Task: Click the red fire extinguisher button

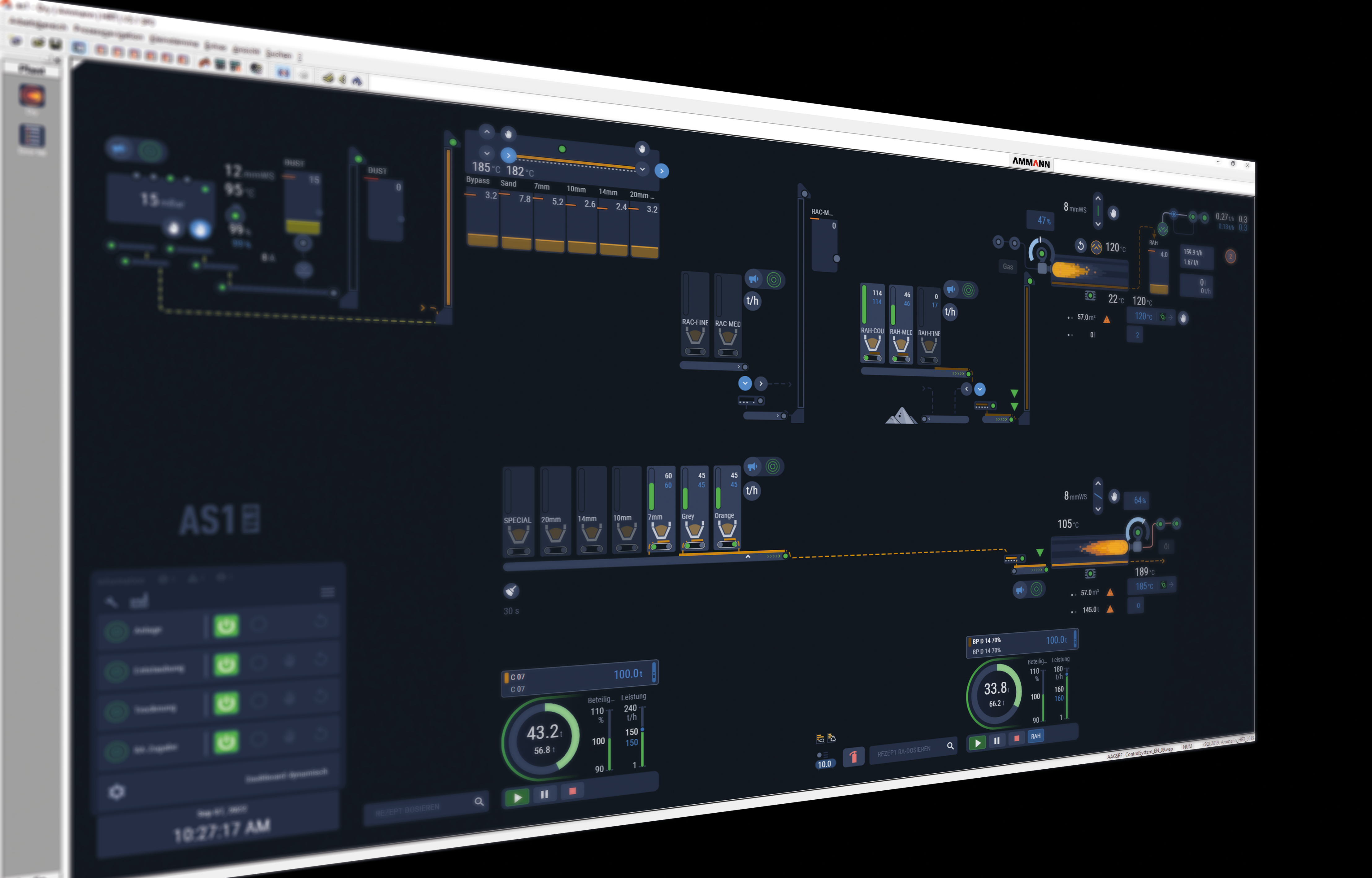Action: coord(853,757)
